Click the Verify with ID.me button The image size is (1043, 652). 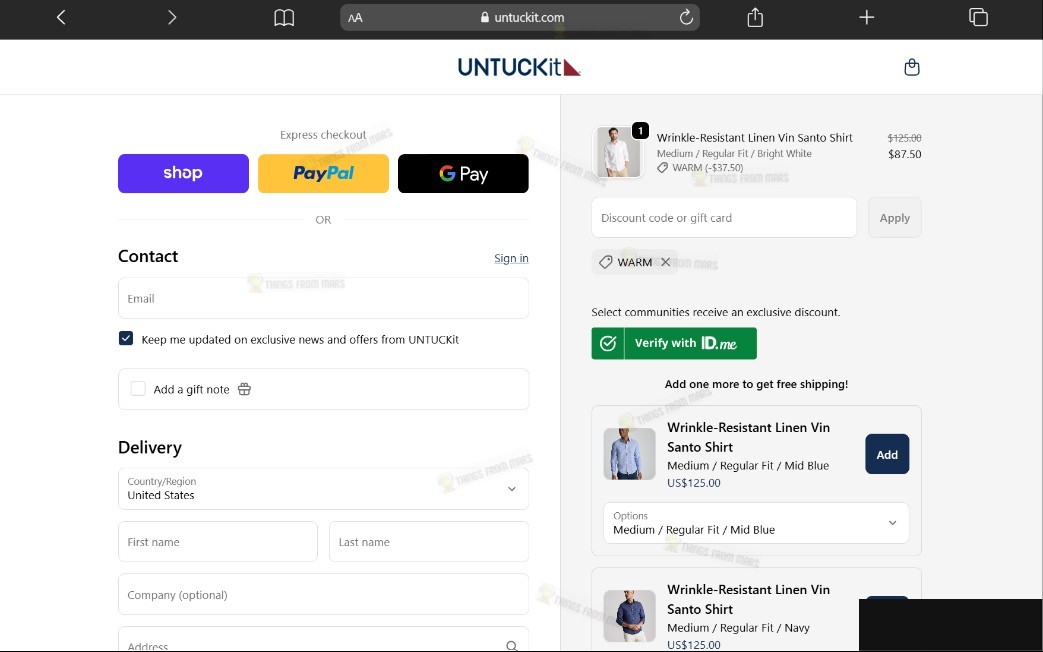click(x=674, y=343)
